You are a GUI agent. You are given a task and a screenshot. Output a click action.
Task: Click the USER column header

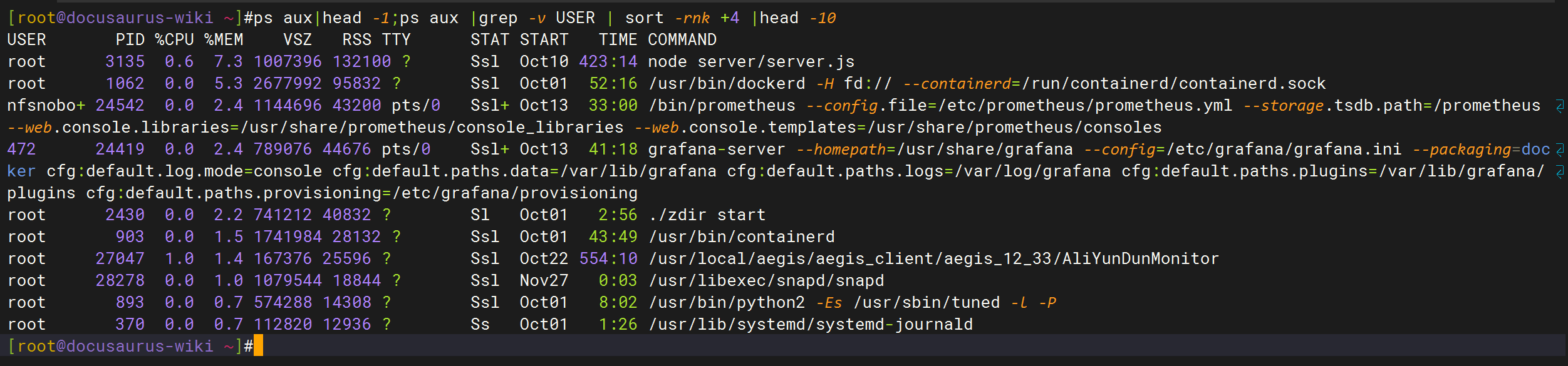point(26,40)
